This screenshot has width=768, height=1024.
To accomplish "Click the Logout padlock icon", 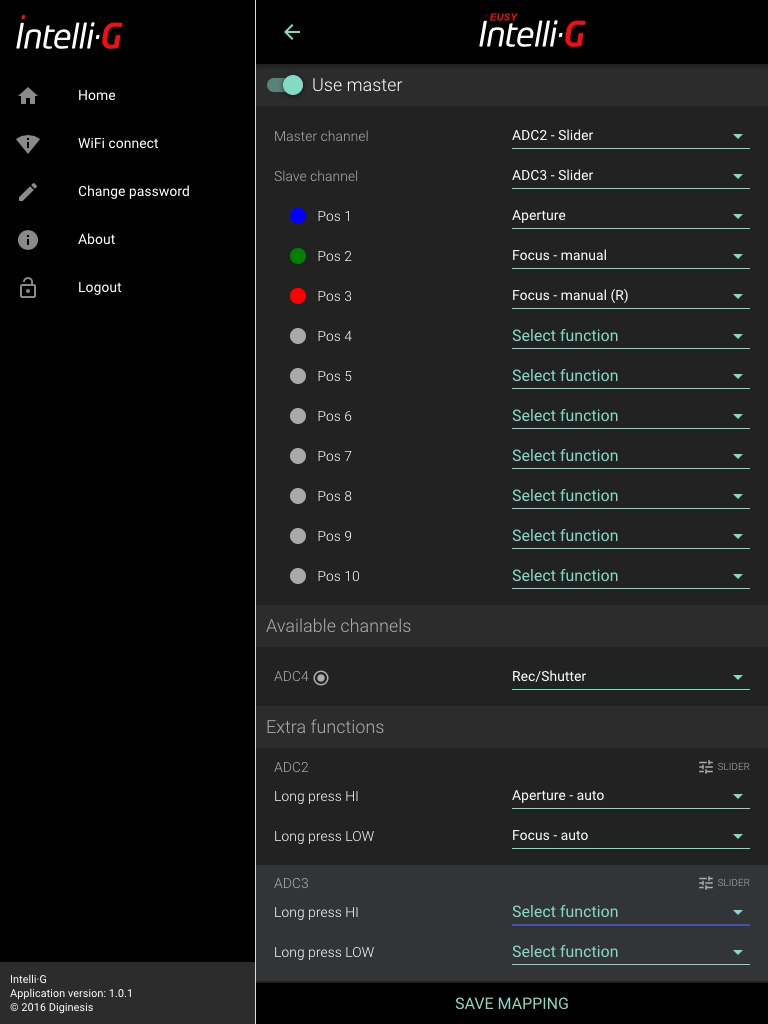I will click(28, 288).
